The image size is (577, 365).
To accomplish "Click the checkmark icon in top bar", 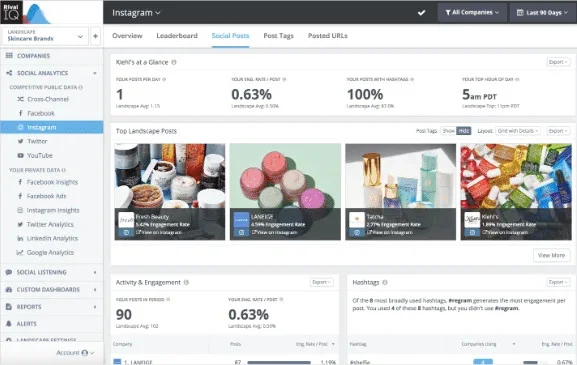I will [421, 13].
